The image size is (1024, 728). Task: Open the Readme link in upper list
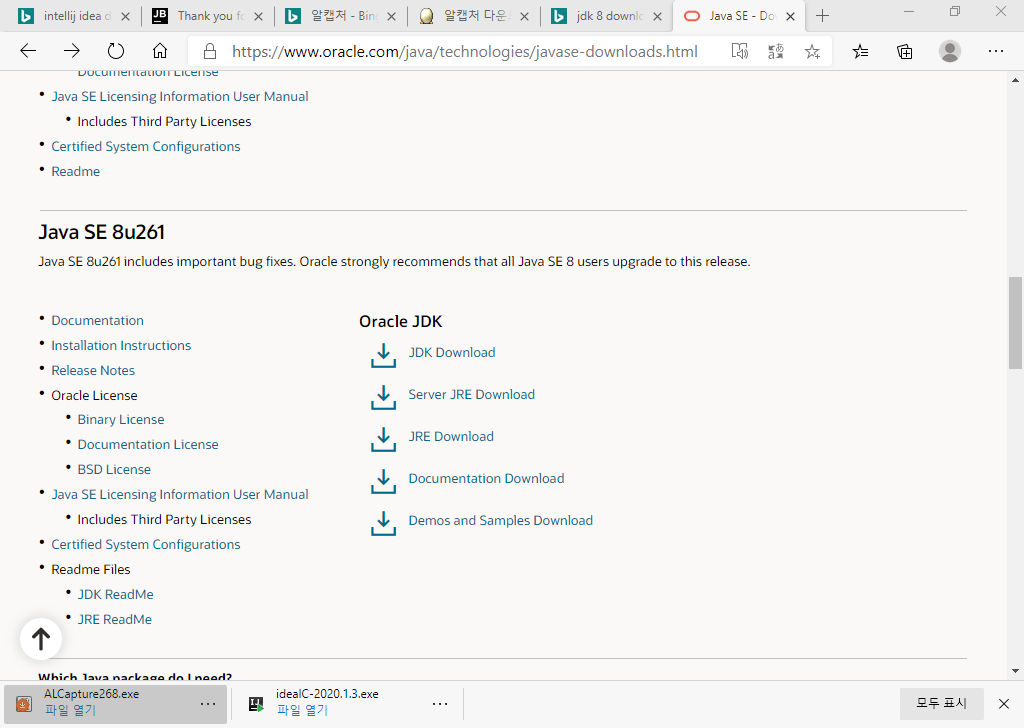tap(76, 171)
